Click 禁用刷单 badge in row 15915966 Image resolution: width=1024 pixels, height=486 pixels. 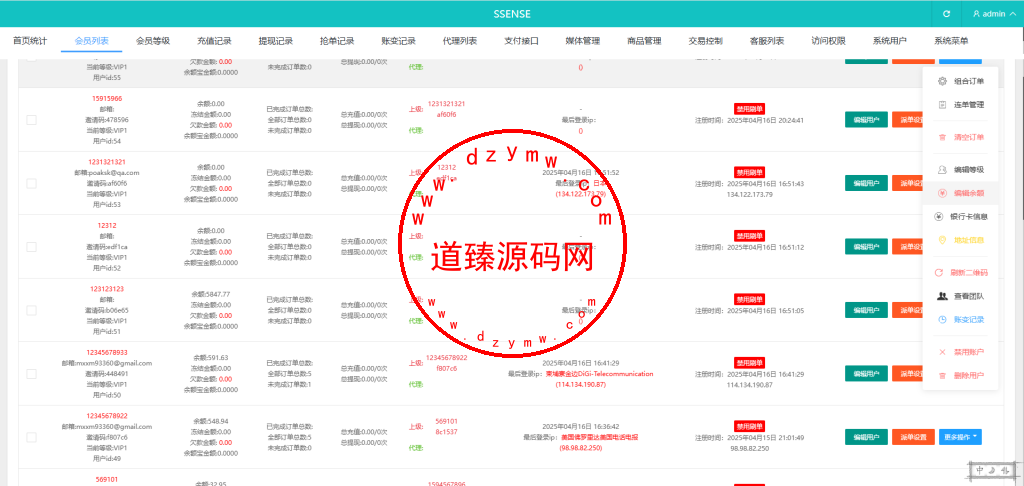(x=749, y=109)
